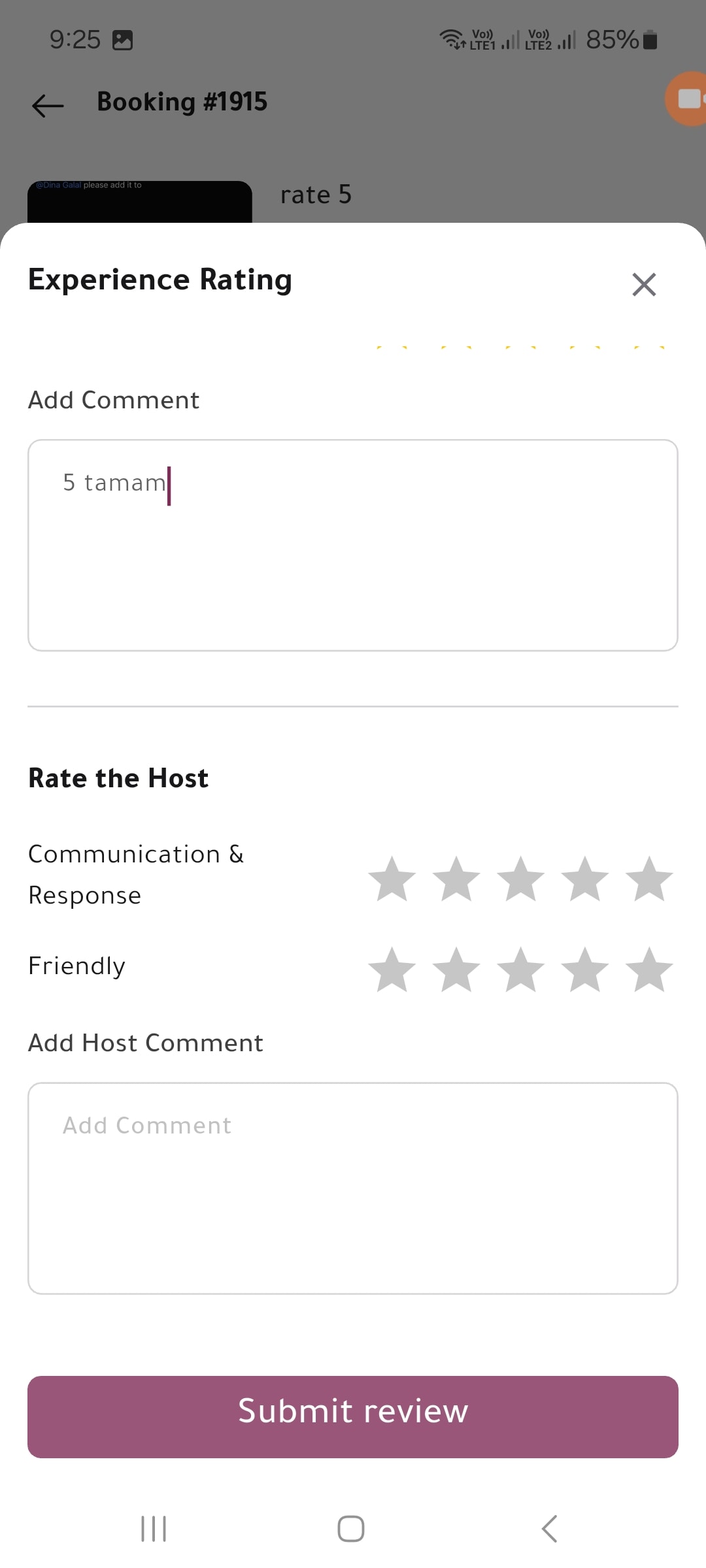Open Android recent apps button
The height and width of the screenshot is (1568, 706).
(154, 1529)
